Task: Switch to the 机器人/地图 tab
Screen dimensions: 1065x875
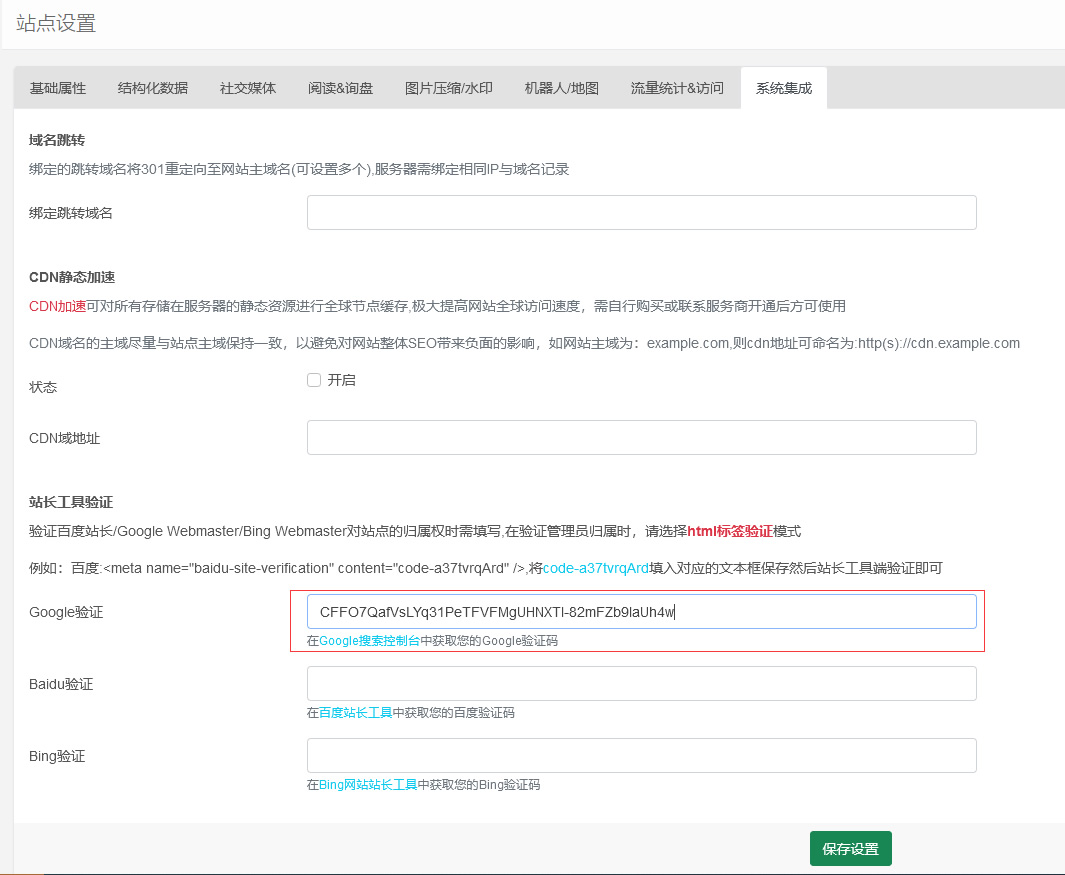Action: (x=562, y=88)
